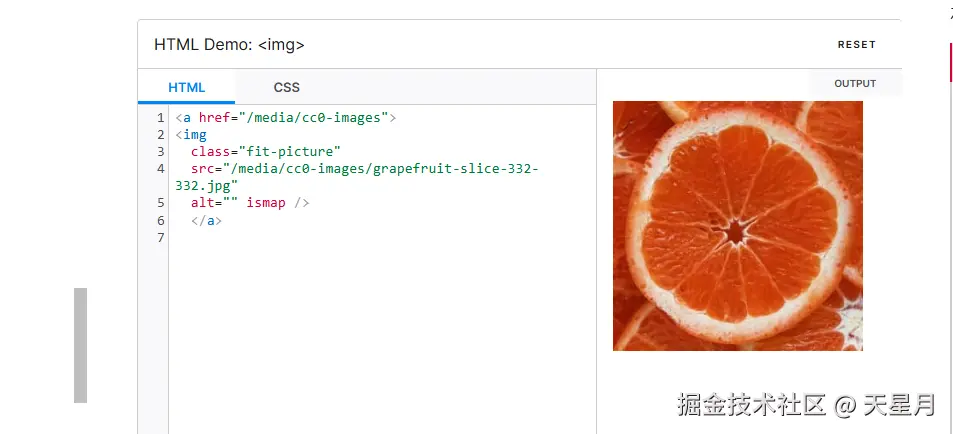Click the OUTPUT label

tap(855, 84)
